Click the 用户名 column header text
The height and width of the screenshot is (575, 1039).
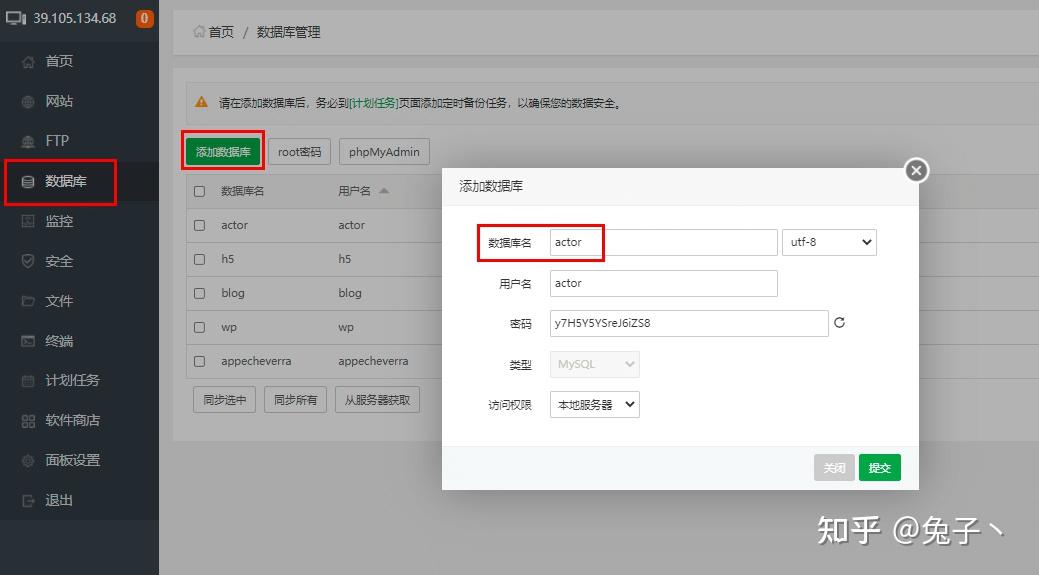(355, 191)
